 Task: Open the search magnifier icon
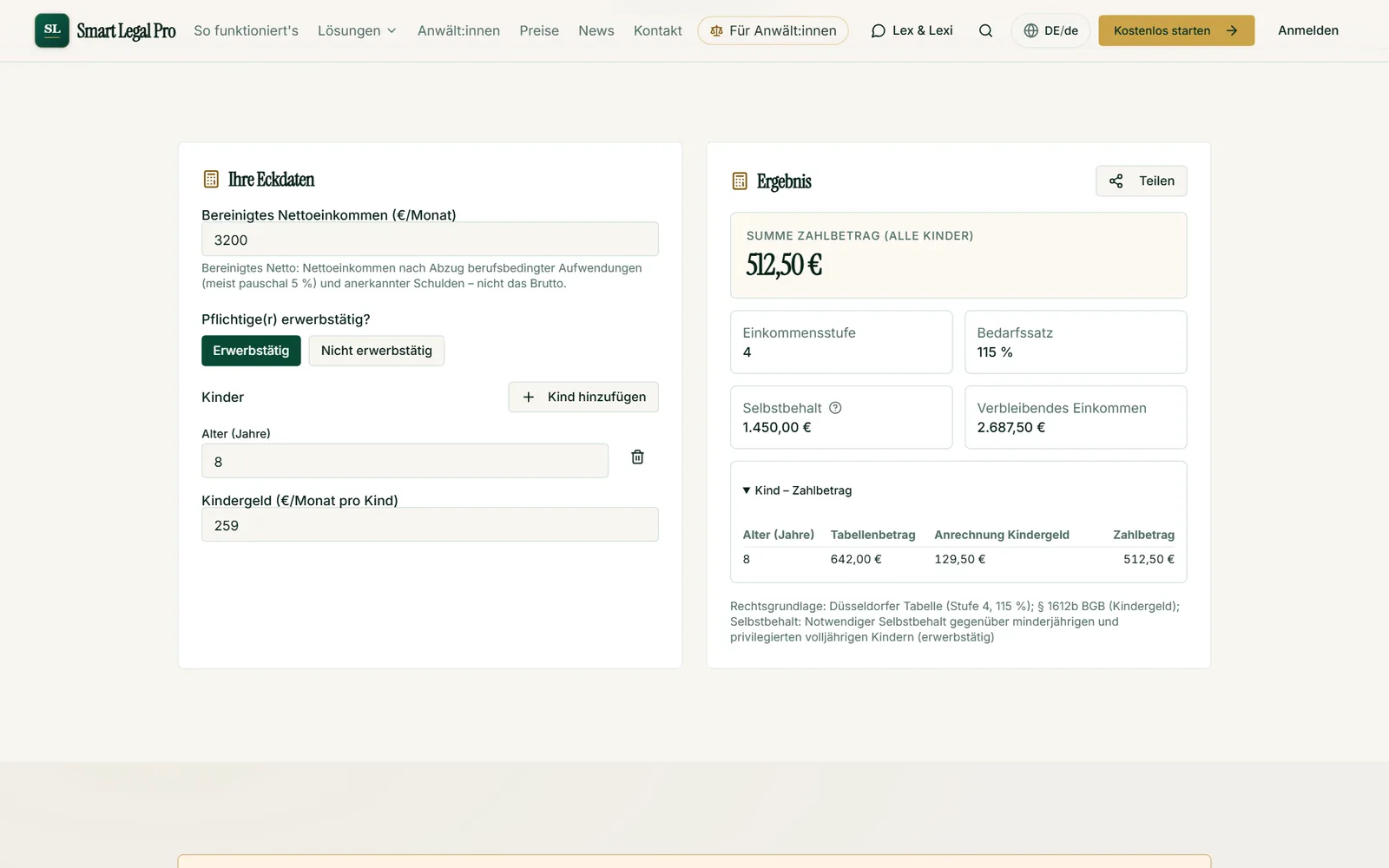(x=985, y=30)
